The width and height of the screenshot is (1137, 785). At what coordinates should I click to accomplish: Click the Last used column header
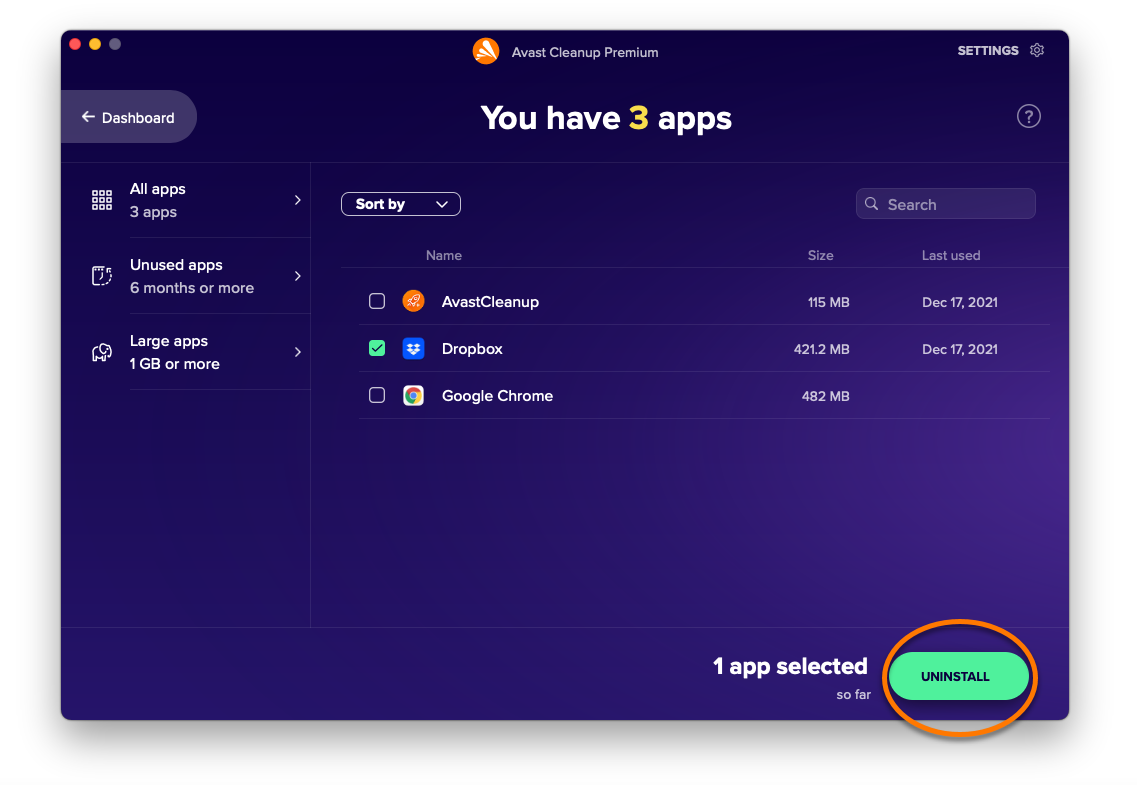(x=951, y=255)
